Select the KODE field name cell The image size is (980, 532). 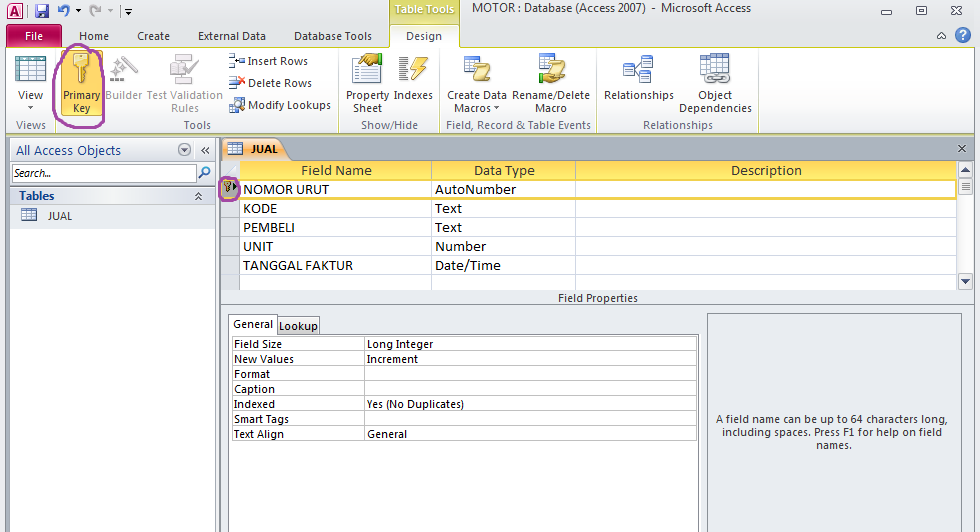tap(335, 208)
